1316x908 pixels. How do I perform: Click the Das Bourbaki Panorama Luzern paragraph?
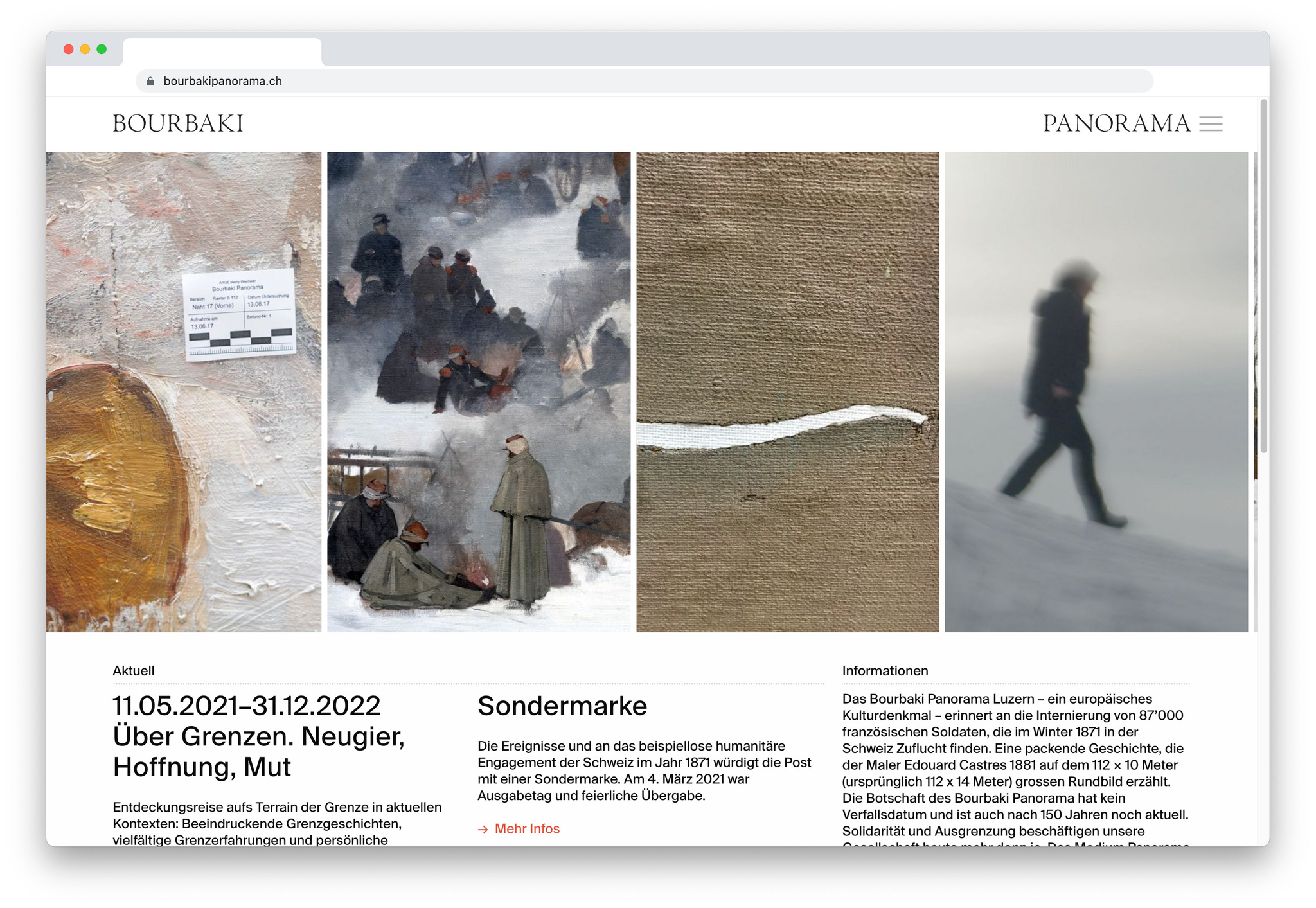pos(1016,769)
